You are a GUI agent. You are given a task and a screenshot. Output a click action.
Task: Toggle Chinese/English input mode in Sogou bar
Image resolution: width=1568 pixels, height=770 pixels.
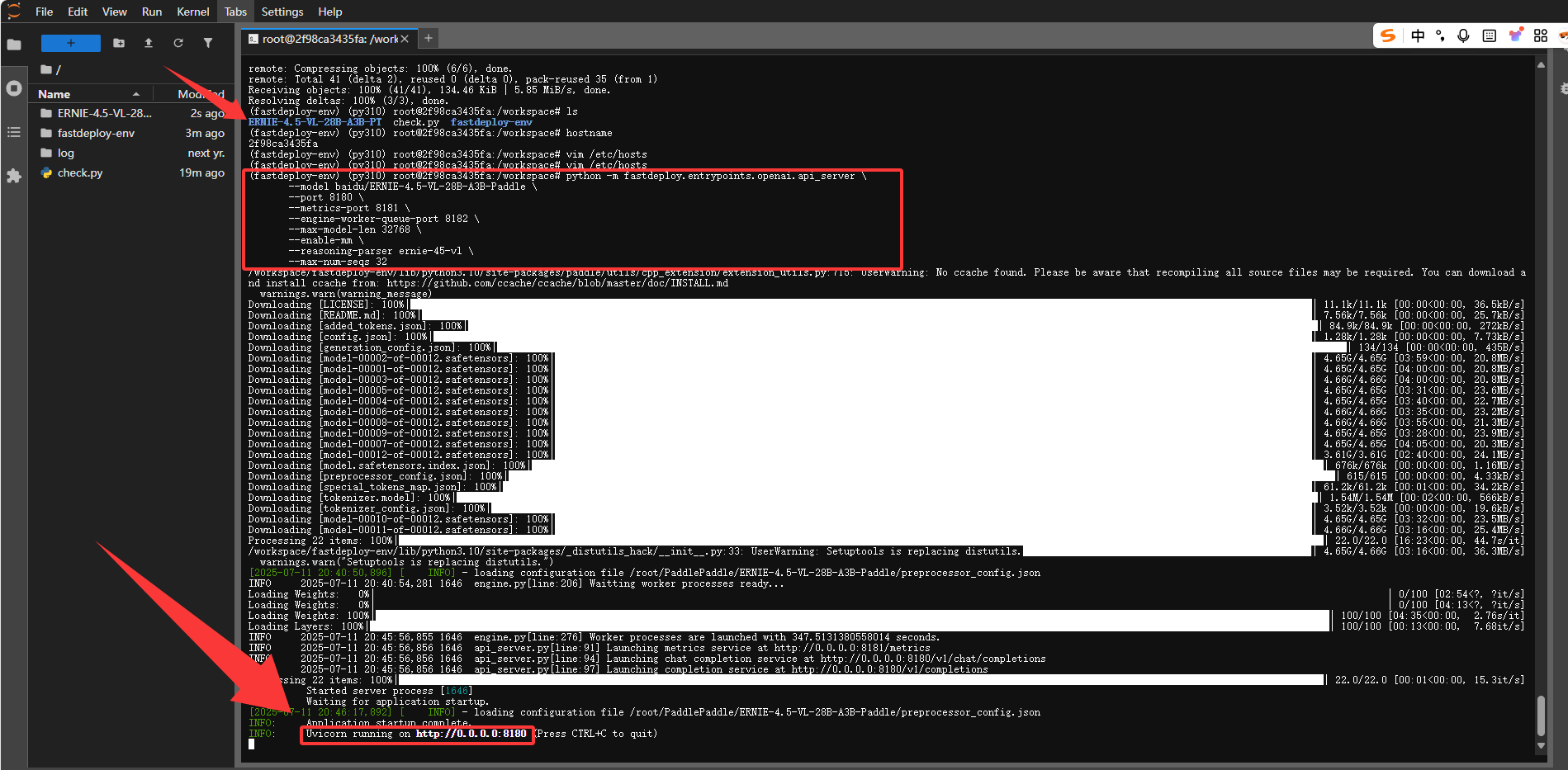coord(1418,35)
